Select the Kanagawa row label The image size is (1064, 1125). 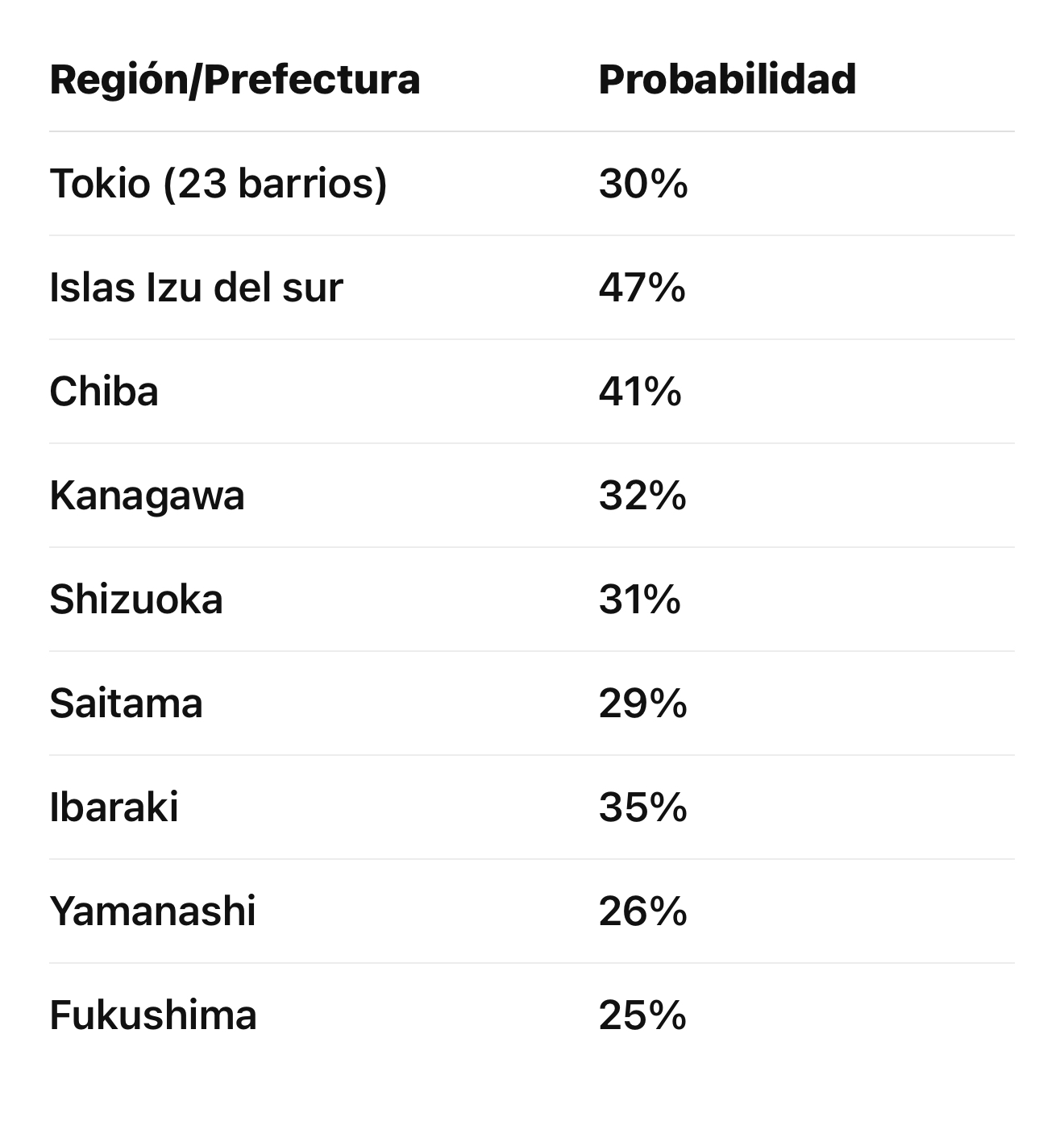tap(147, 496)
